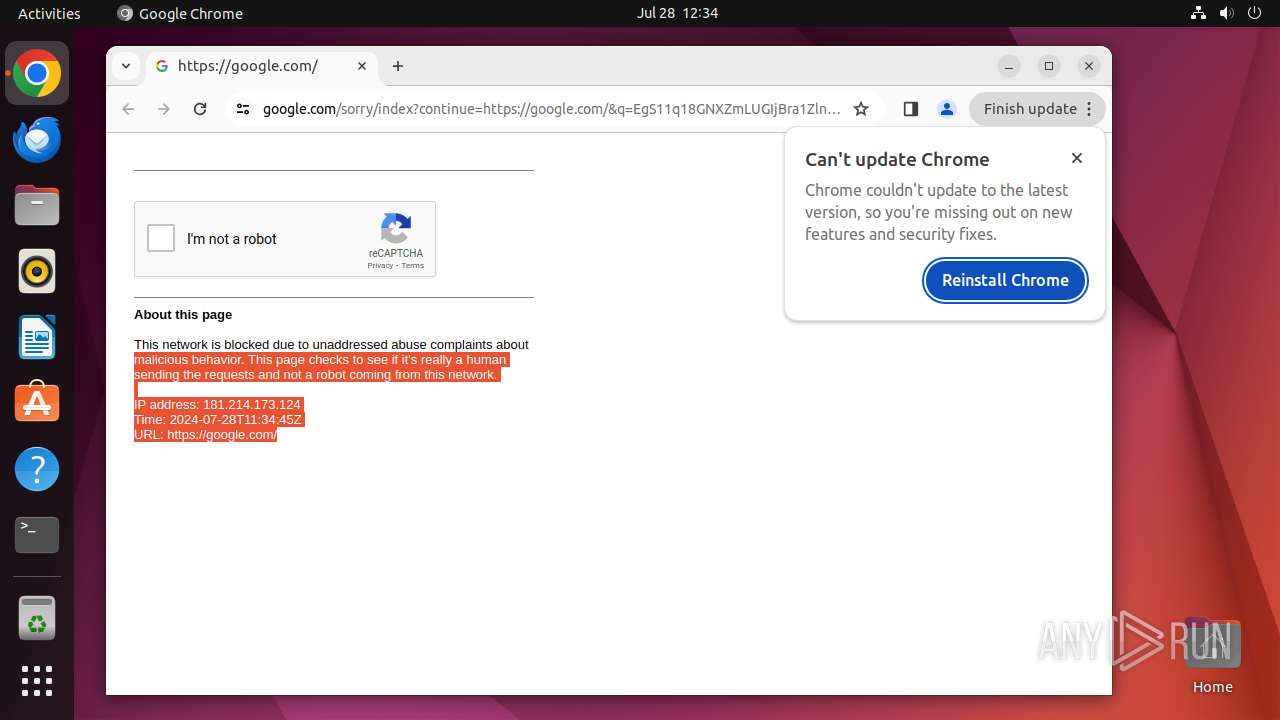This screenshot has width=1280, height=720.
Task: Launch LibreOffice Writer from the dock
Action: (x=37, y=337)
